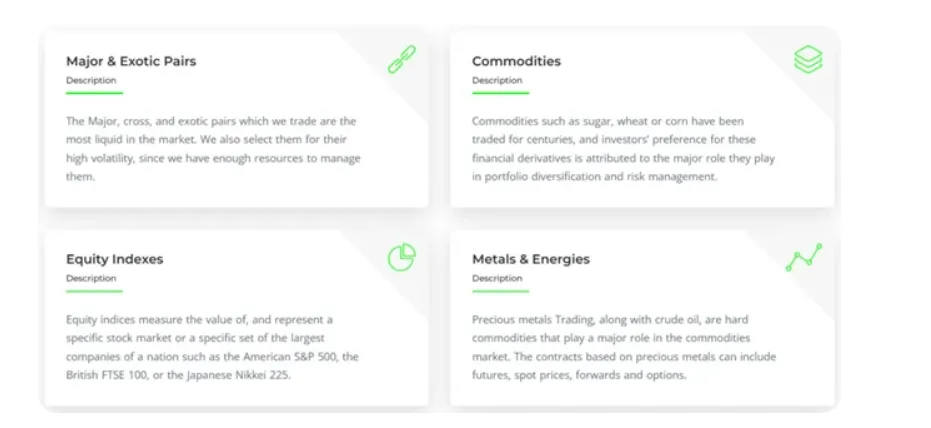This screenshot has width=931, height=428.
Task: Click Description label under Equity Indexes
Action: [x=91, y=278]
